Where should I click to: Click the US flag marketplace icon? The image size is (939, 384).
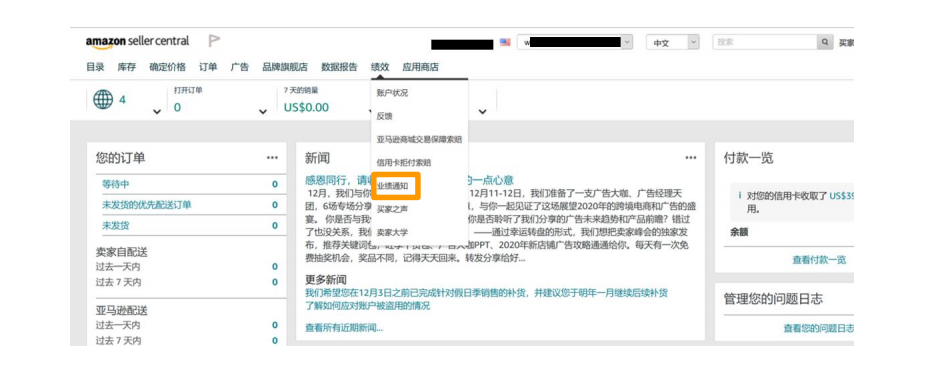tap(505, 43)
